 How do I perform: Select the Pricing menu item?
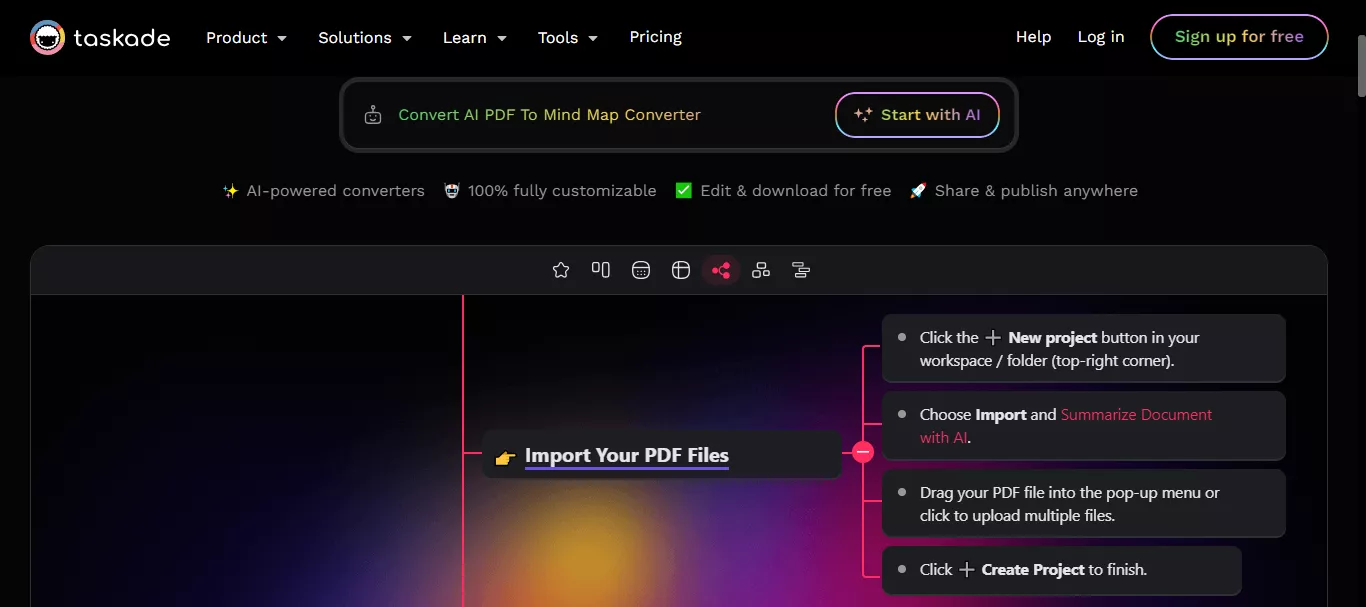pos(655,37)
